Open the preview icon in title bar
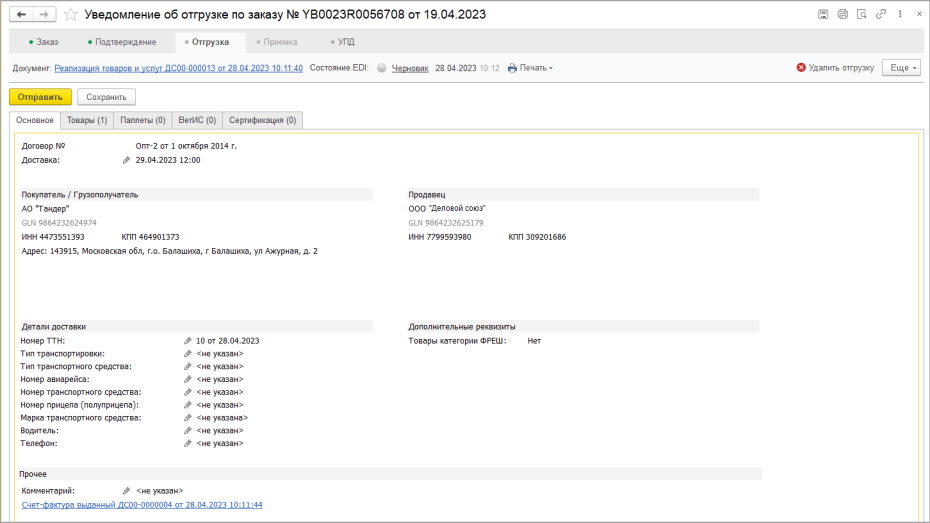 click(862, 14)
